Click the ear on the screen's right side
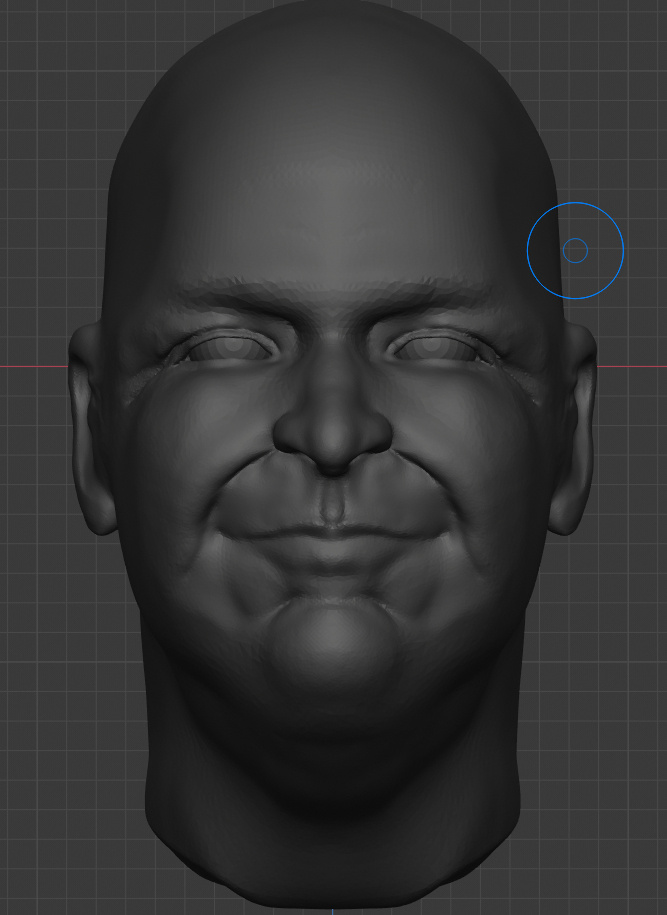This screenshot has width=667, height=915. click(x=573, y=429)
